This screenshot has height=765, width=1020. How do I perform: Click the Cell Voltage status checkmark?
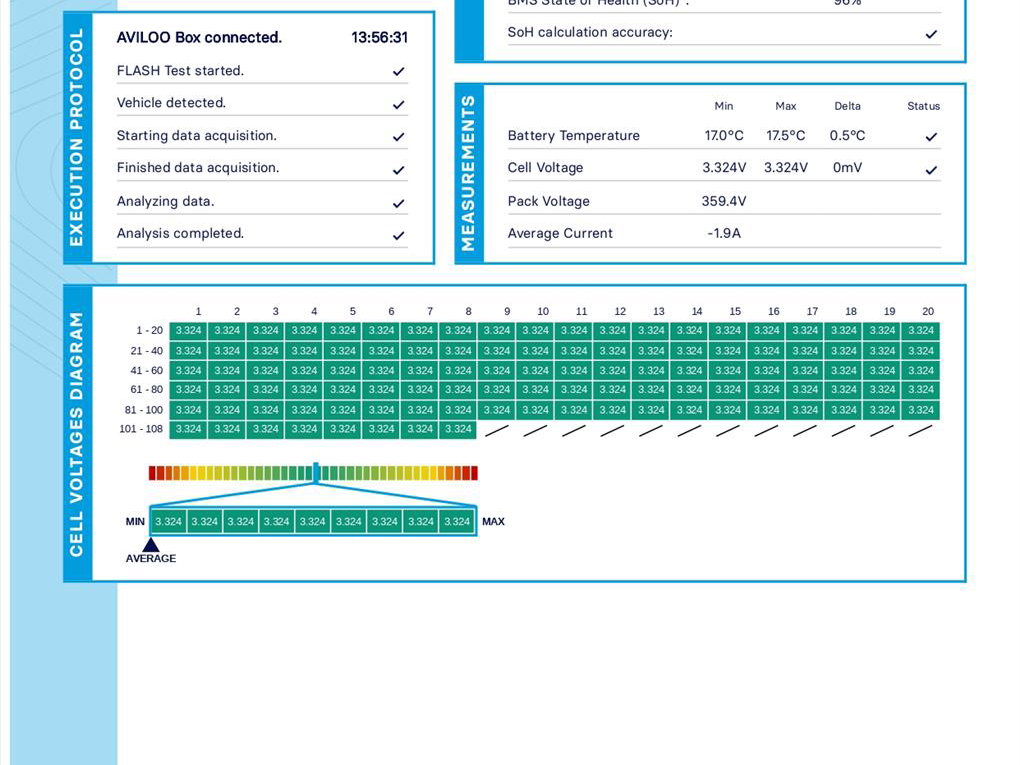[931, 170]
